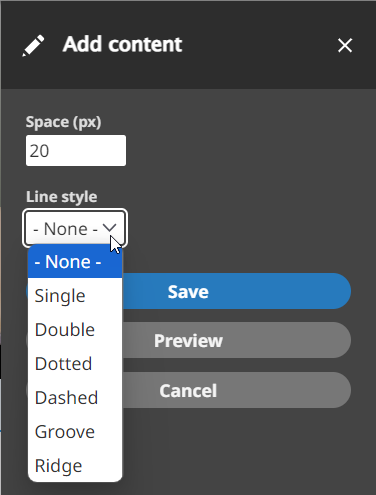Collapse the dropdown using its chevron arrow
Screen dimensions: 376x495
tap(109, 228)
